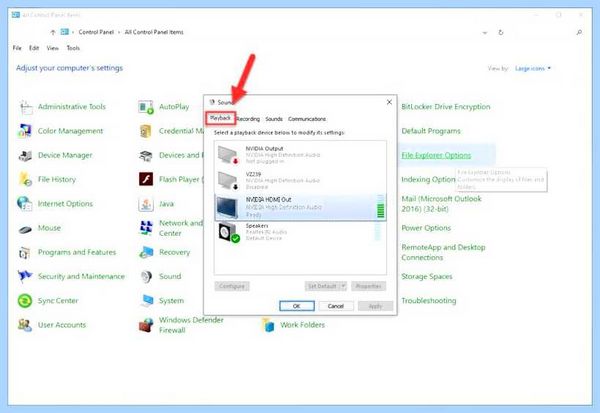The width and height of the screenshot is (600, 413).
Task: Click the Properties button
Action: pos(368,286)
